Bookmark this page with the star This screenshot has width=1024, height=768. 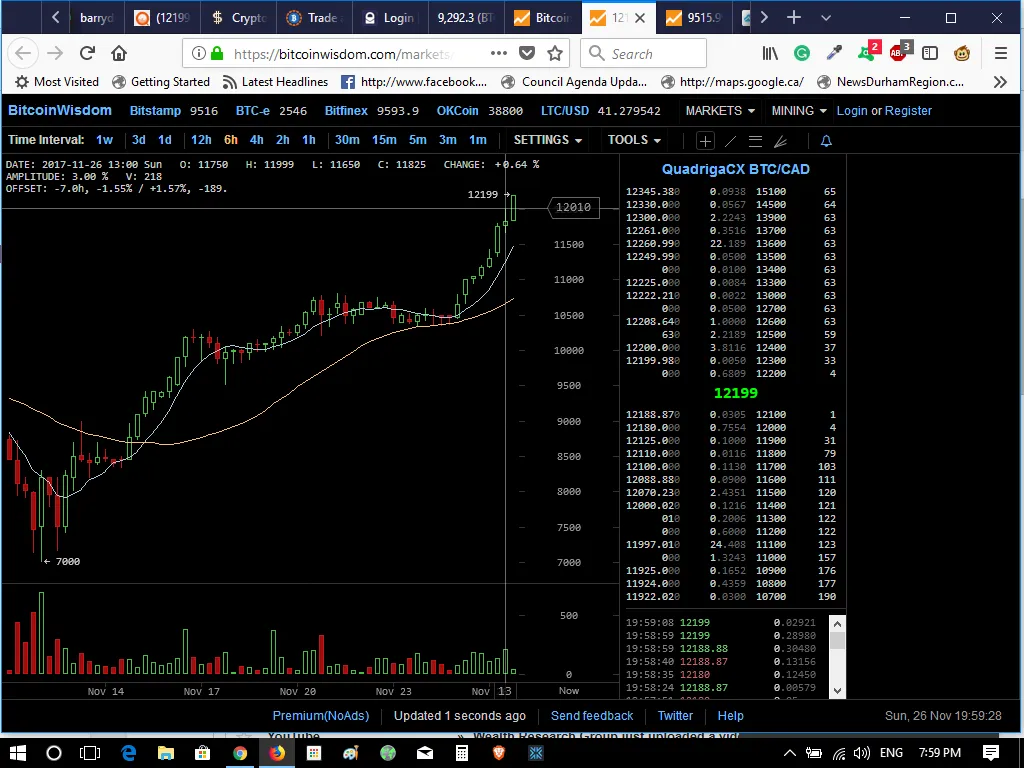pyautogui.click(x=555, y=54)
